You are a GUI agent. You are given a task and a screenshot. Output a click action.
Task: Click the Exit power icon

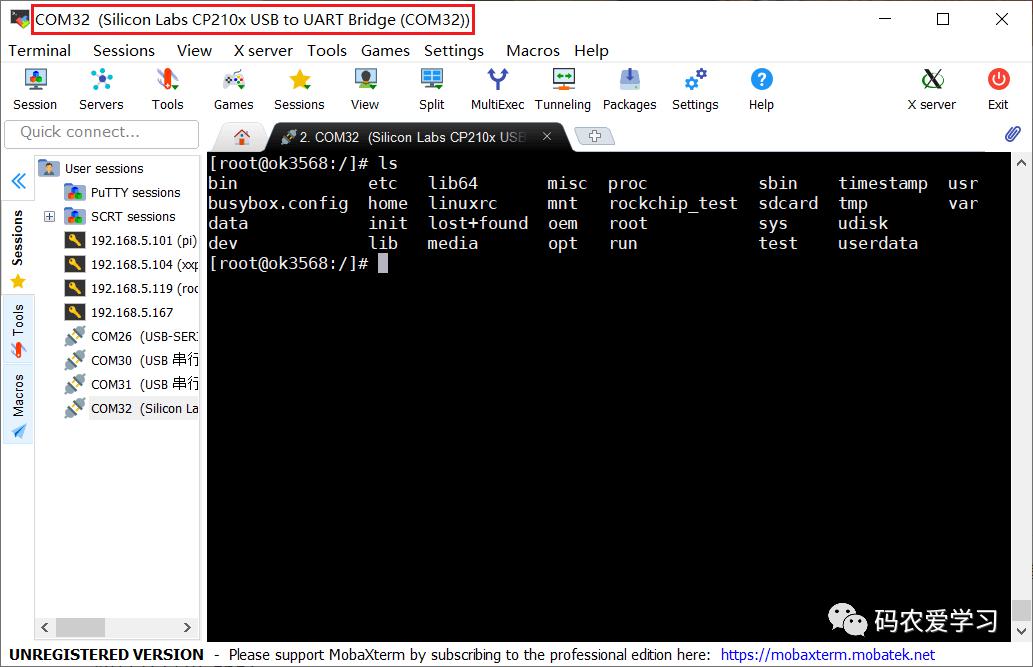(x=998, y=90)
